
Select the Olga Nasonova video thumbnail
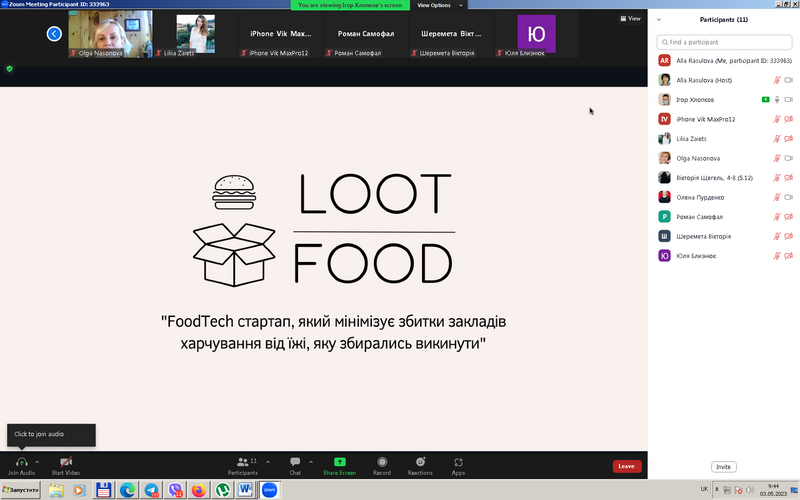110,34
